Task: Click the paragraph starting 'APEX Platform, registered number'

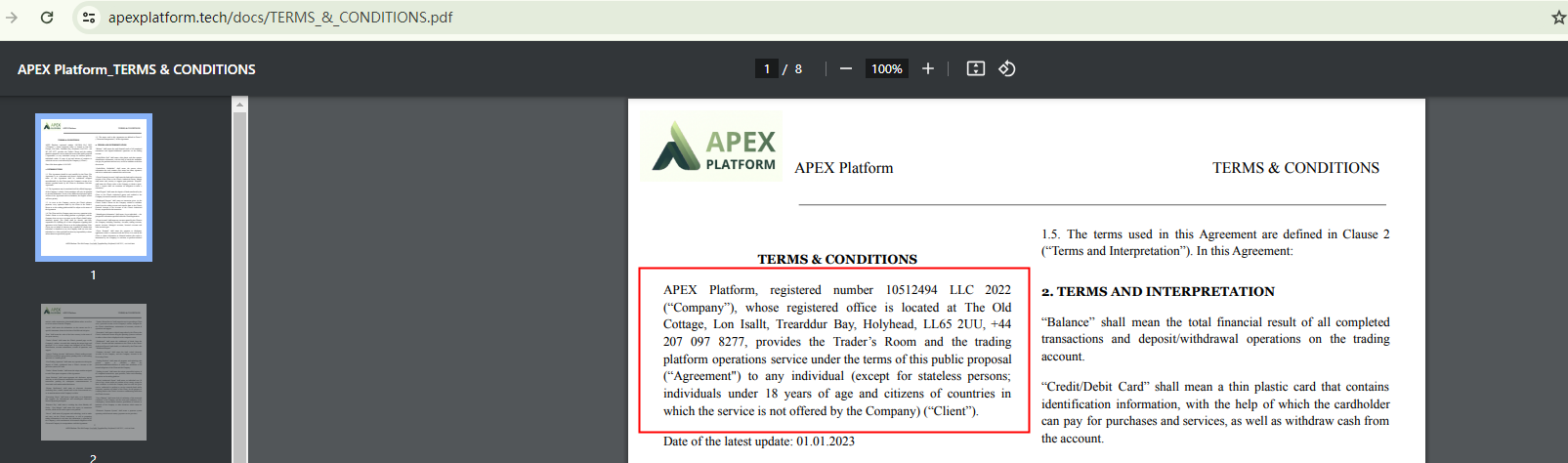Action: 837,350
